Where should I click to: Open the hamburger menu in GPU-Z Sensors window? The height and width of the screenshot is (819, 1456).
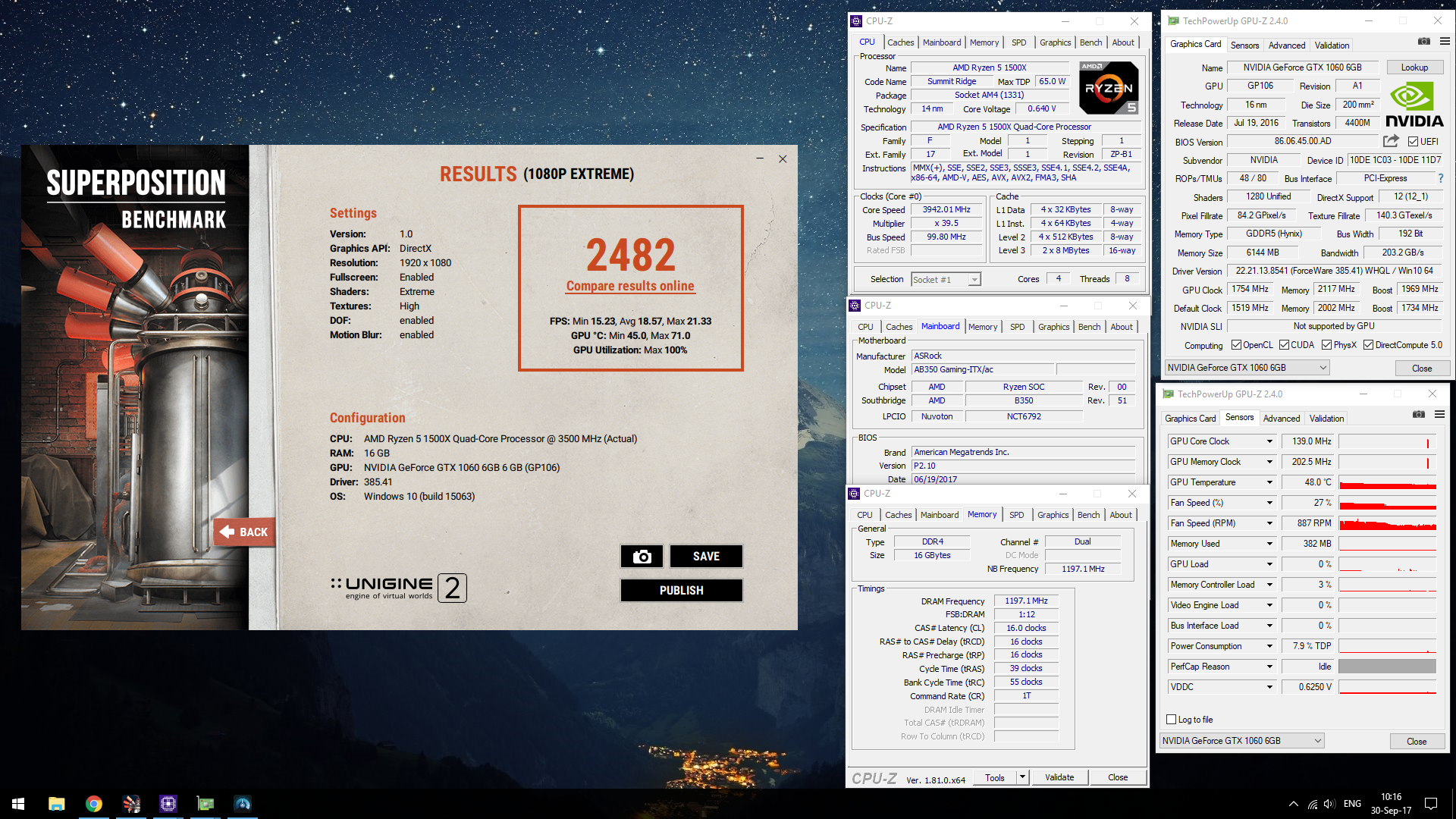[x=1439, y=414]
